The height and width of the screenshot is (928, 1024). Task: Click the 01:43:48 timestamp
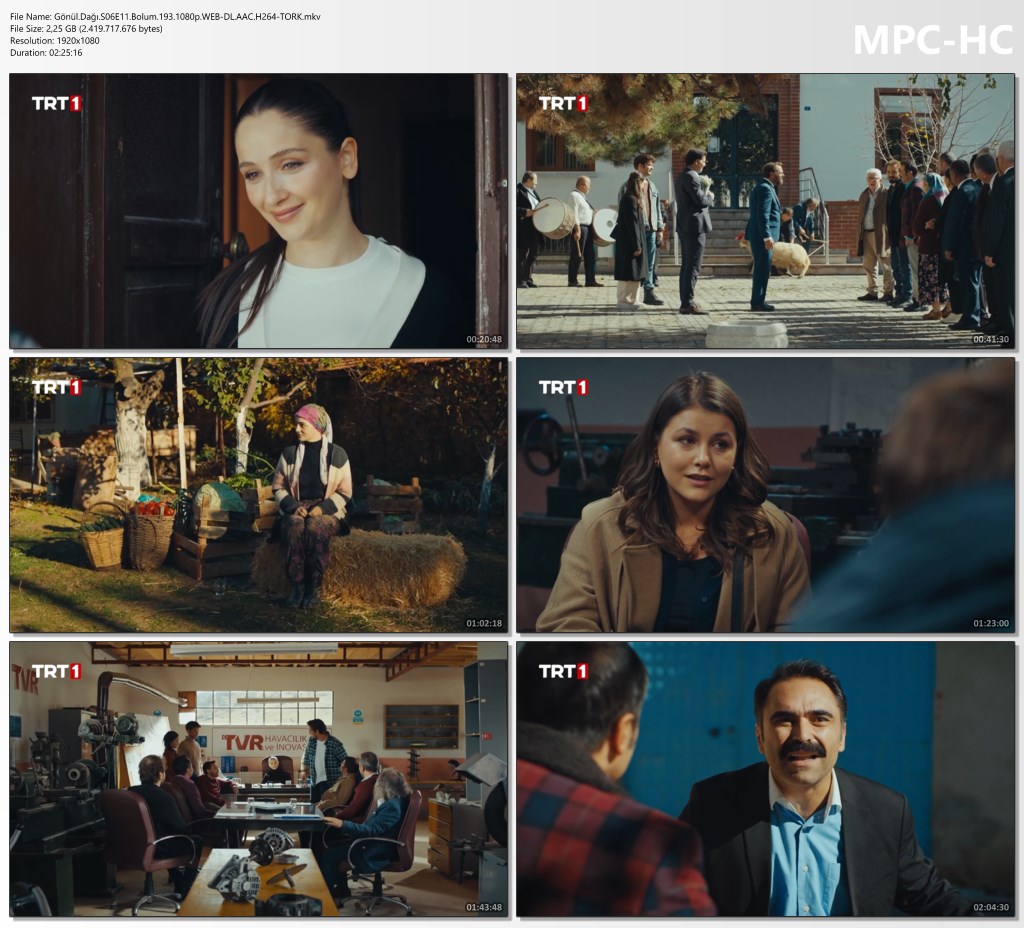(x=484, y=908)
